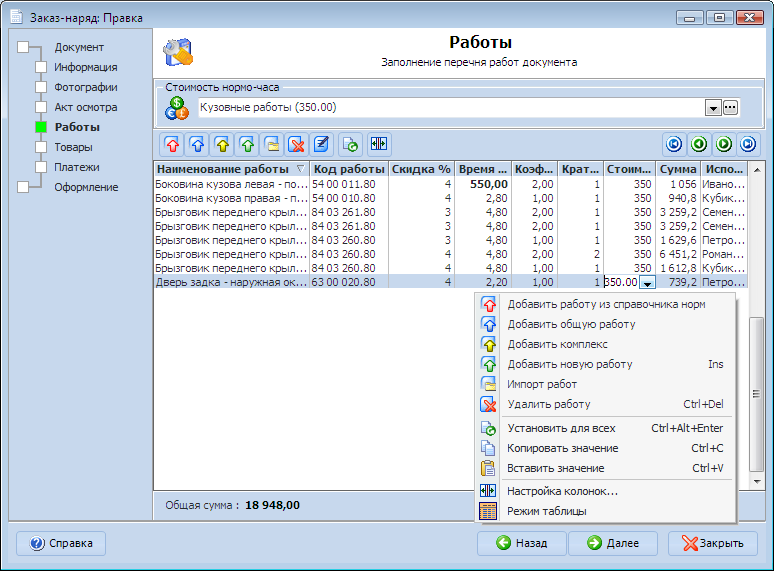Click the Справка help button
The width and height of the screenshot is (775, 571).
tap(62, 543)
